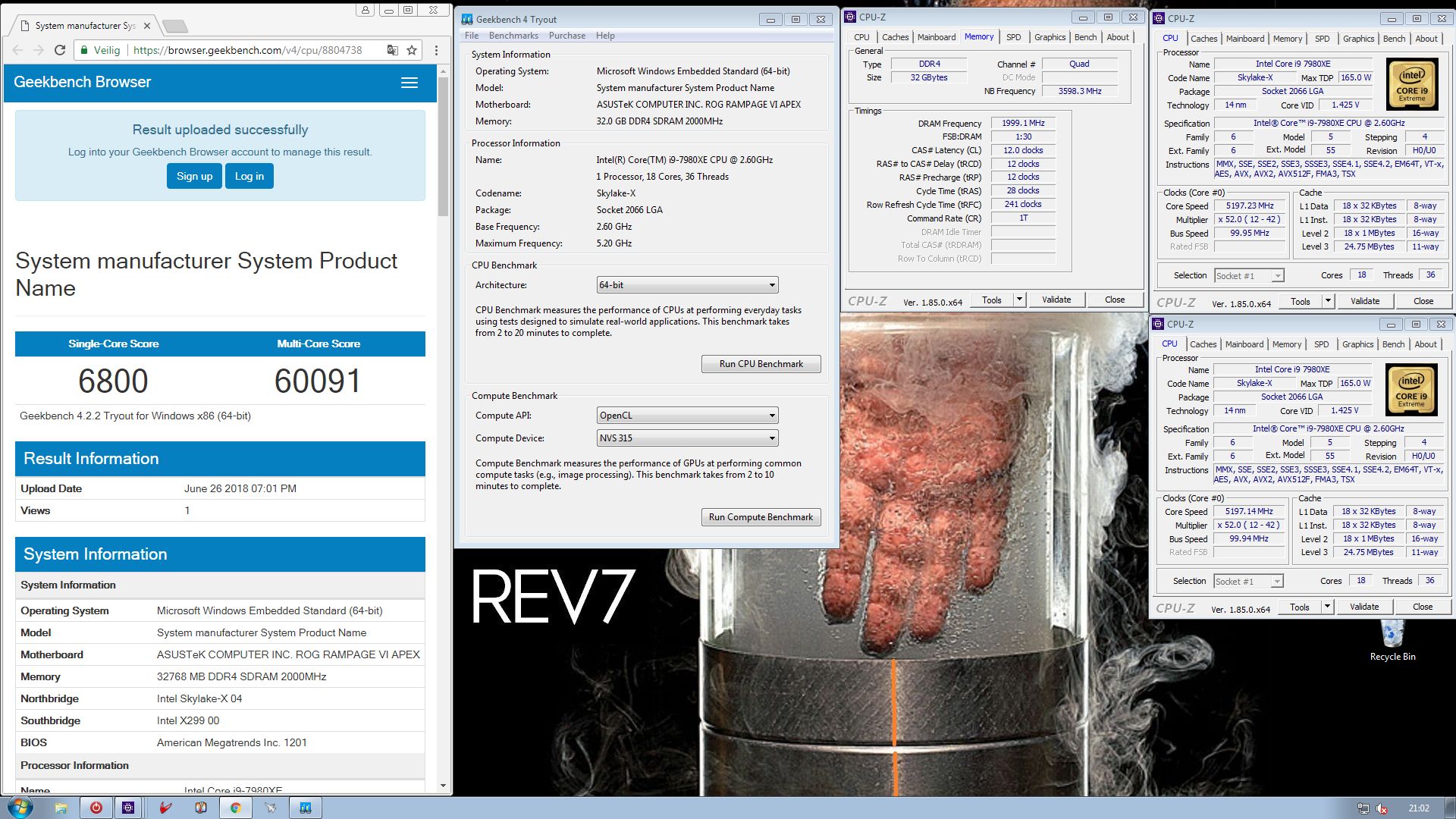Click the purple CPU-Z taskbar icon
This screenshot has height=819, width=1456.
[x=128, y=808]
